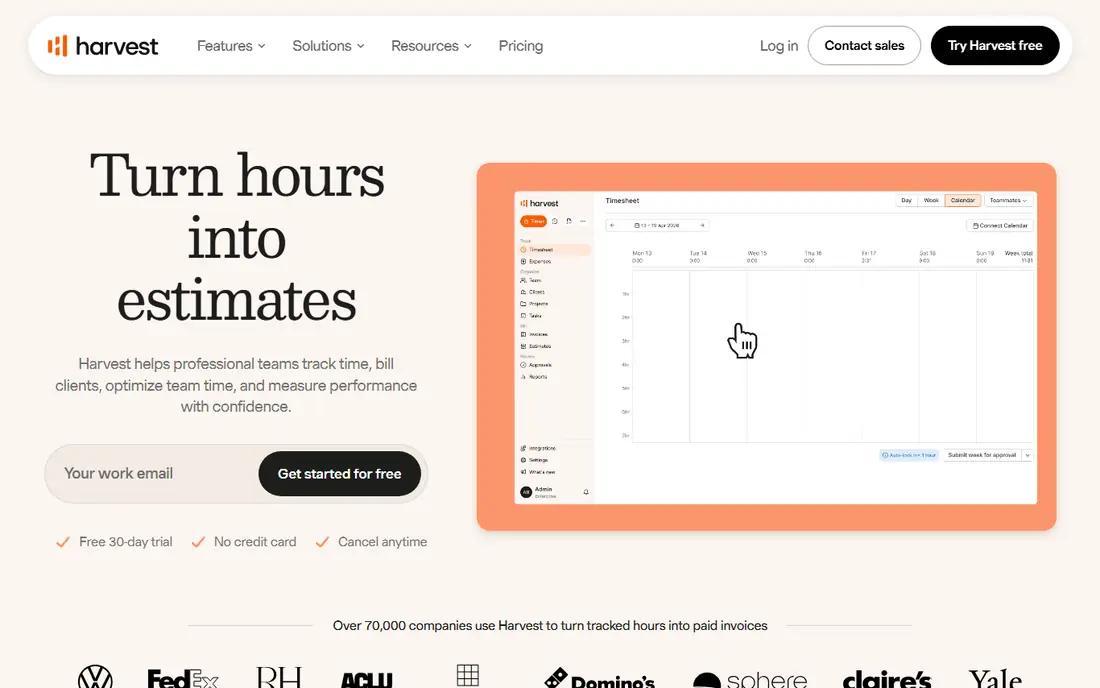Click the FedEx logo

[182, 679]
